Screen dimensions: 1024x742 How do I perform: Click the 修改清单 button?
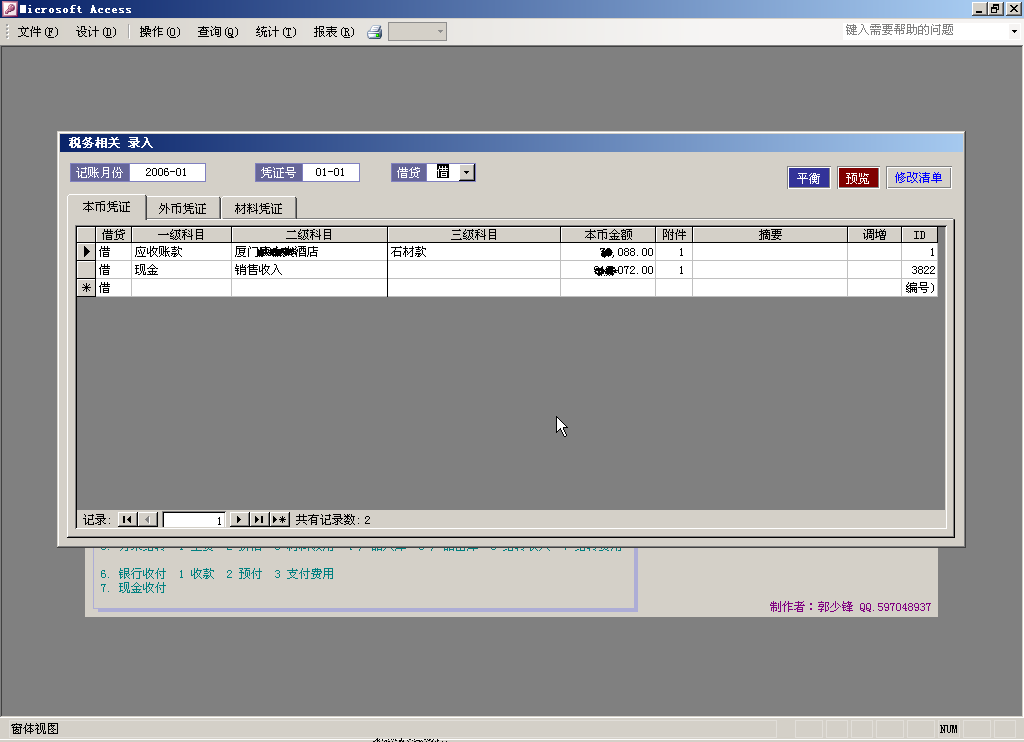point(918,178)
